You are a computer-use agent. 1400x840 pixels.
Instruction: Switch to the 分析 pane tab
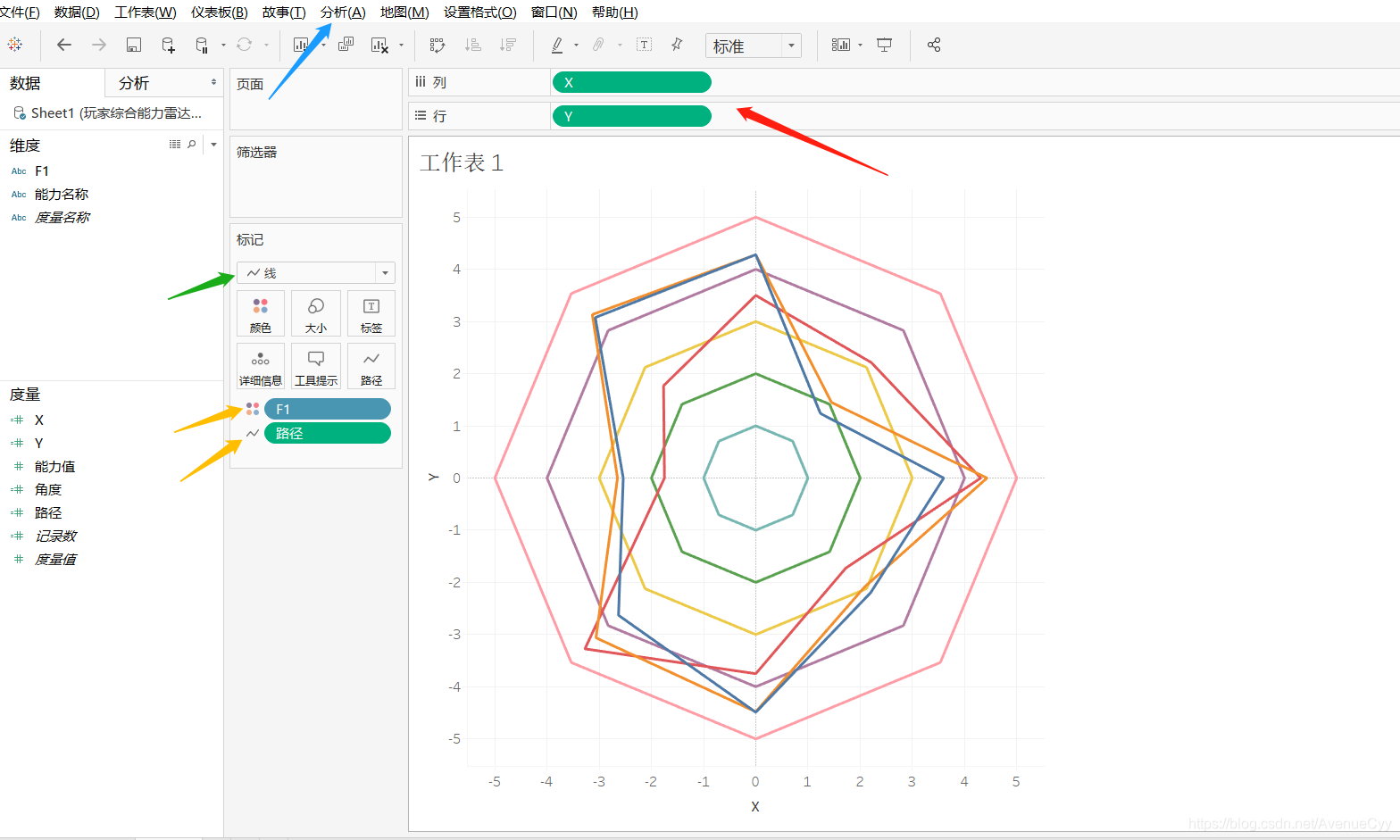pyautogui.click(x=134, y=83)
